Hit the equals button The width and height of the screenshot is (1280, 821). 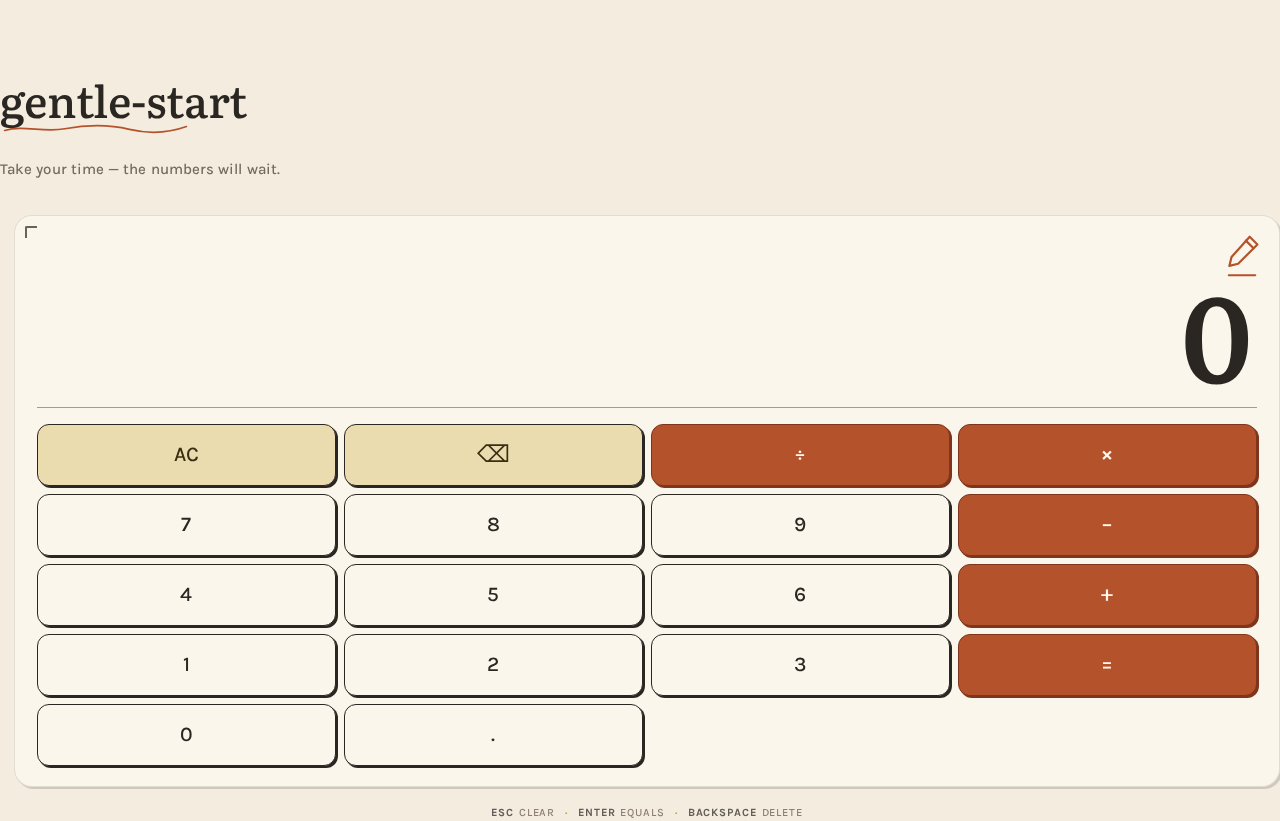pyautogui.click(x=1107, y=664)
